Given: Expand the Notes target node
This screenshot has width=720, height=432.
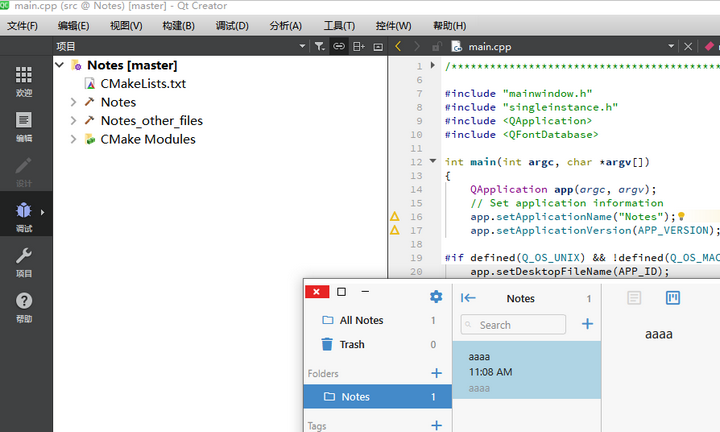Looking at the screenshot, I should click(x=73, y=102).
